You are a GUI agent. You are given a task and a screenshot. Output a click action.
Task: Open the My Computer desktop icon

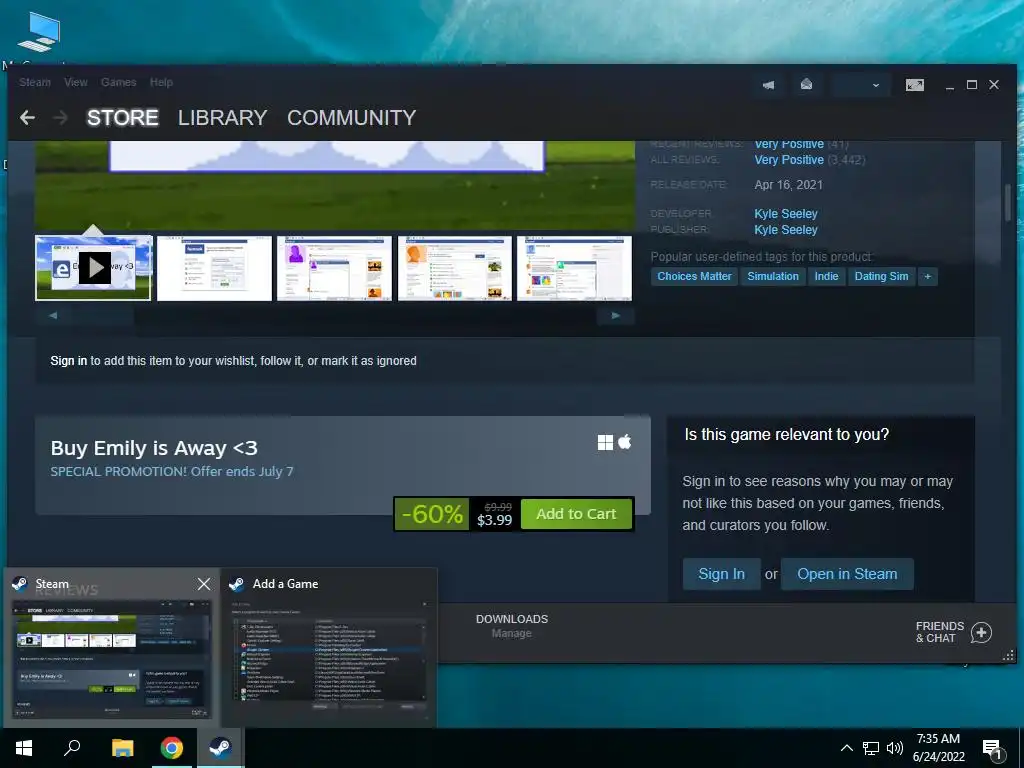(x=39, y=33)
